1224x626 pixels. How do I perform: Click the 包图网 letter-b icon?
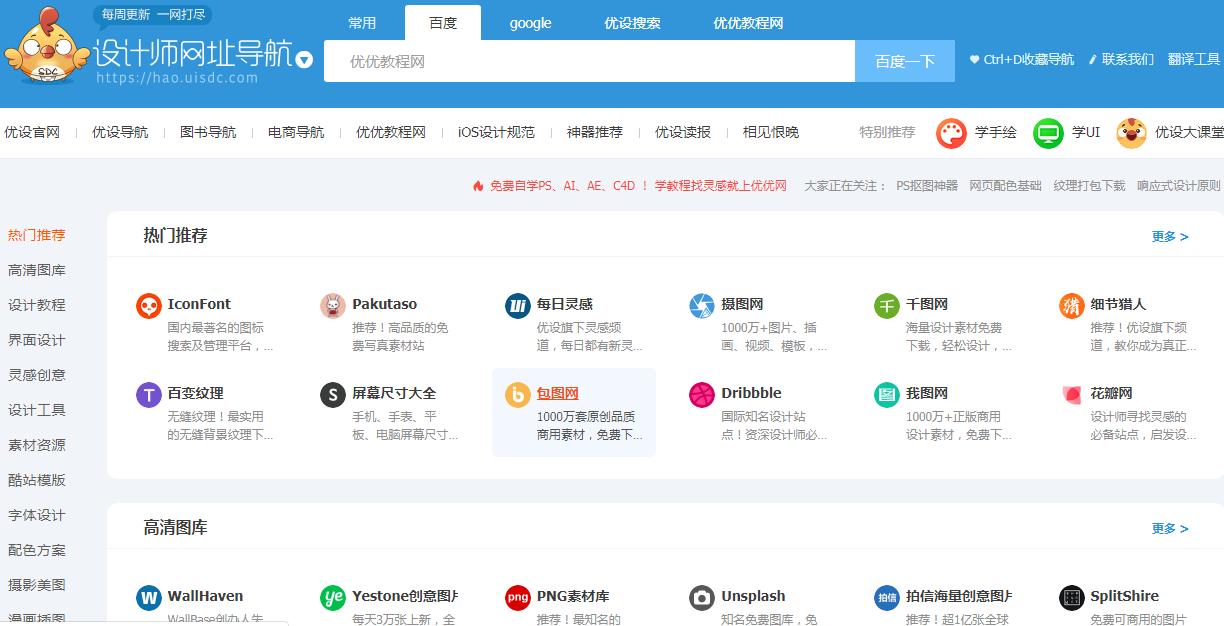pos(518,393)
